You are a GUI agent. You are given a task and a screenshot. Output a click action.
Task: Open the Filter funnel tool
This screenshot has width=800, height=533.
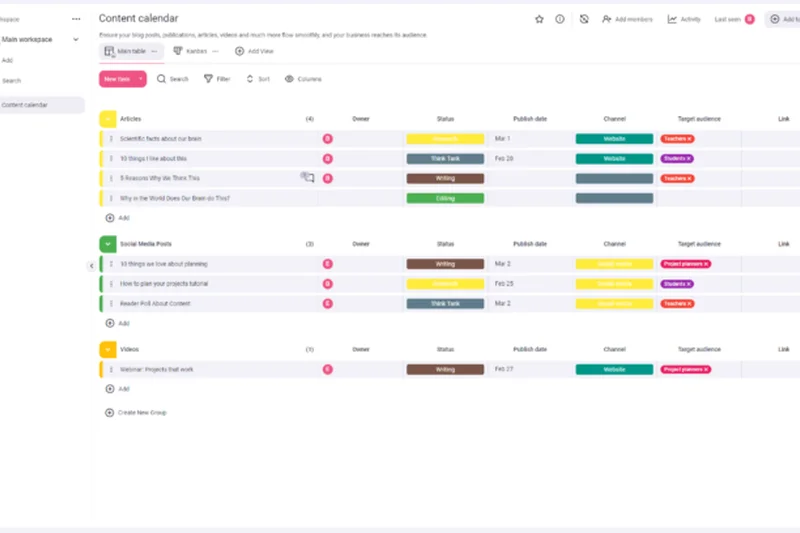[208, 79]
